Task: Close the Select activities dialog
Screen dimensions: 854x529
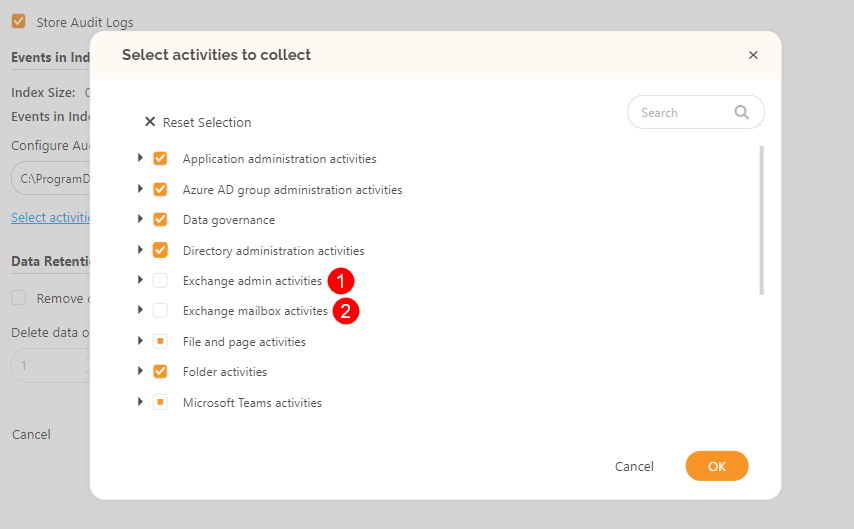Action: pyautogui.click(x=753, y=55)
